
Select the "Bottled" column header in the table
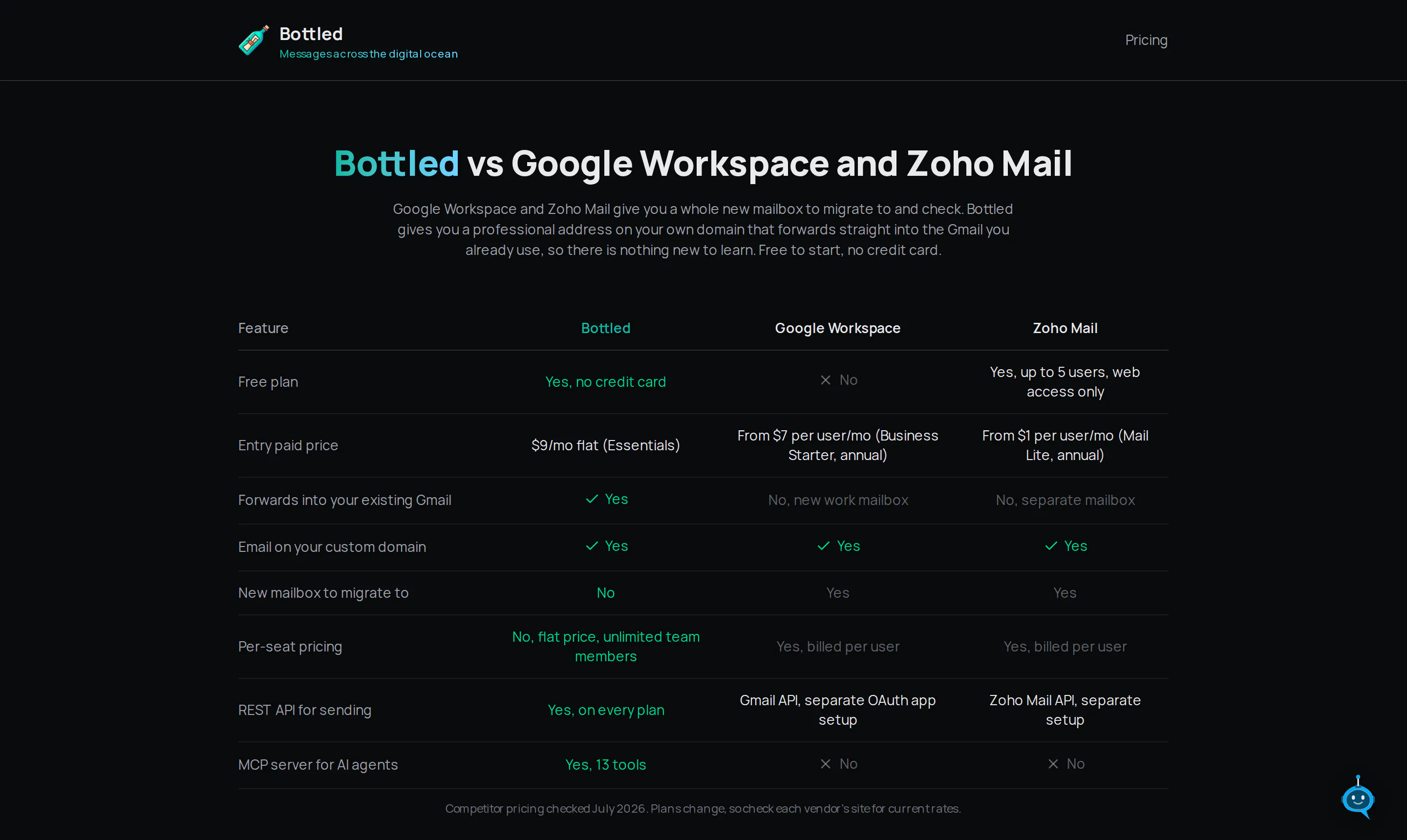pos(606,328)
